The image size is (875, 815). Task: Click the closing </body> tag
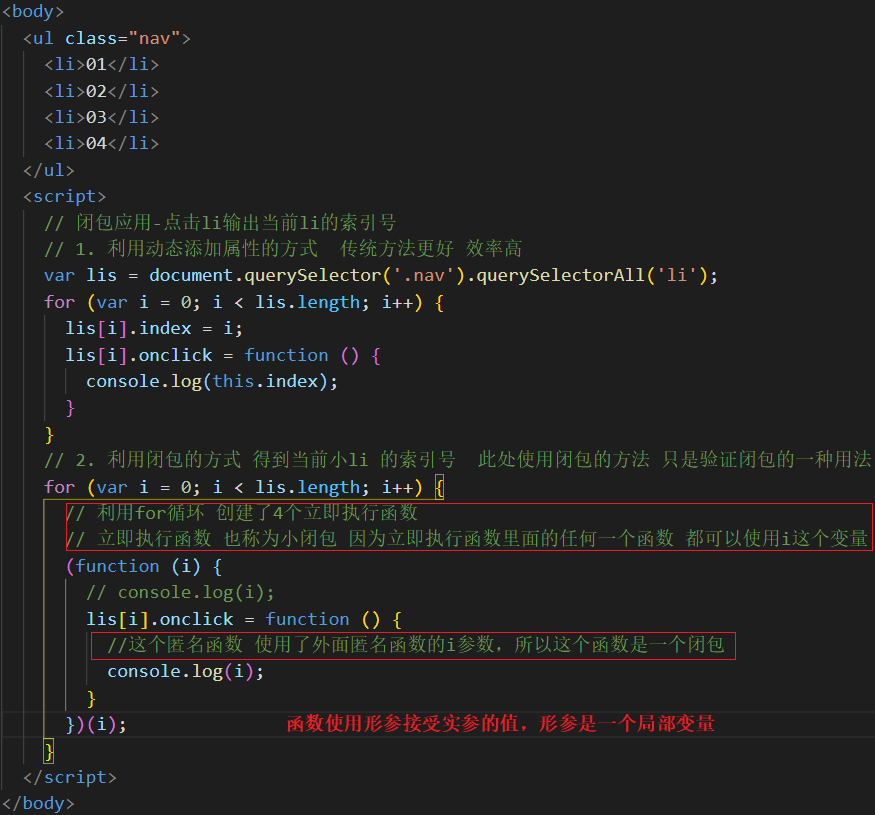click(x=38, y=804)
